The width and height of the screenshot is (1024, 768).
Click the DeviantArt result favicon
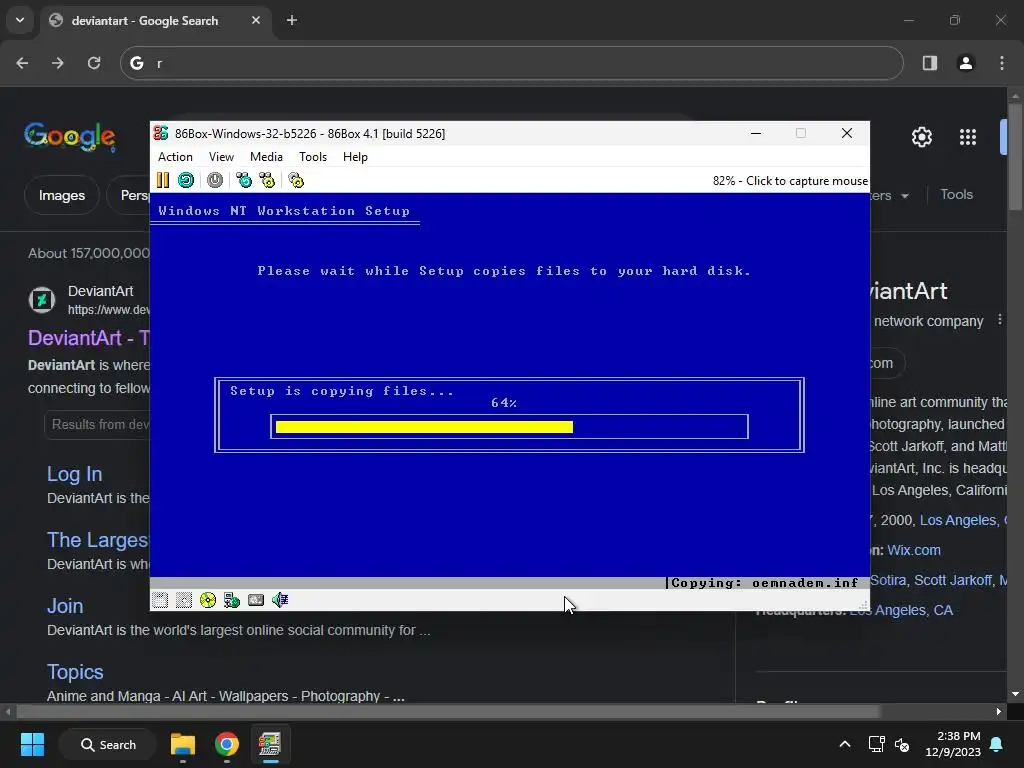click(42, 300)
